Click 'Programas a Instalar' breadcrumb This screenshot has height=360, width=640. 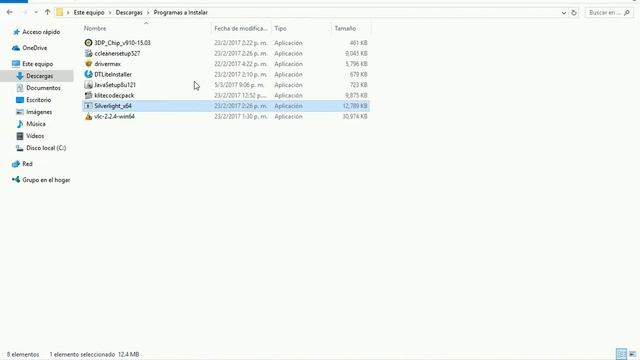180,13
